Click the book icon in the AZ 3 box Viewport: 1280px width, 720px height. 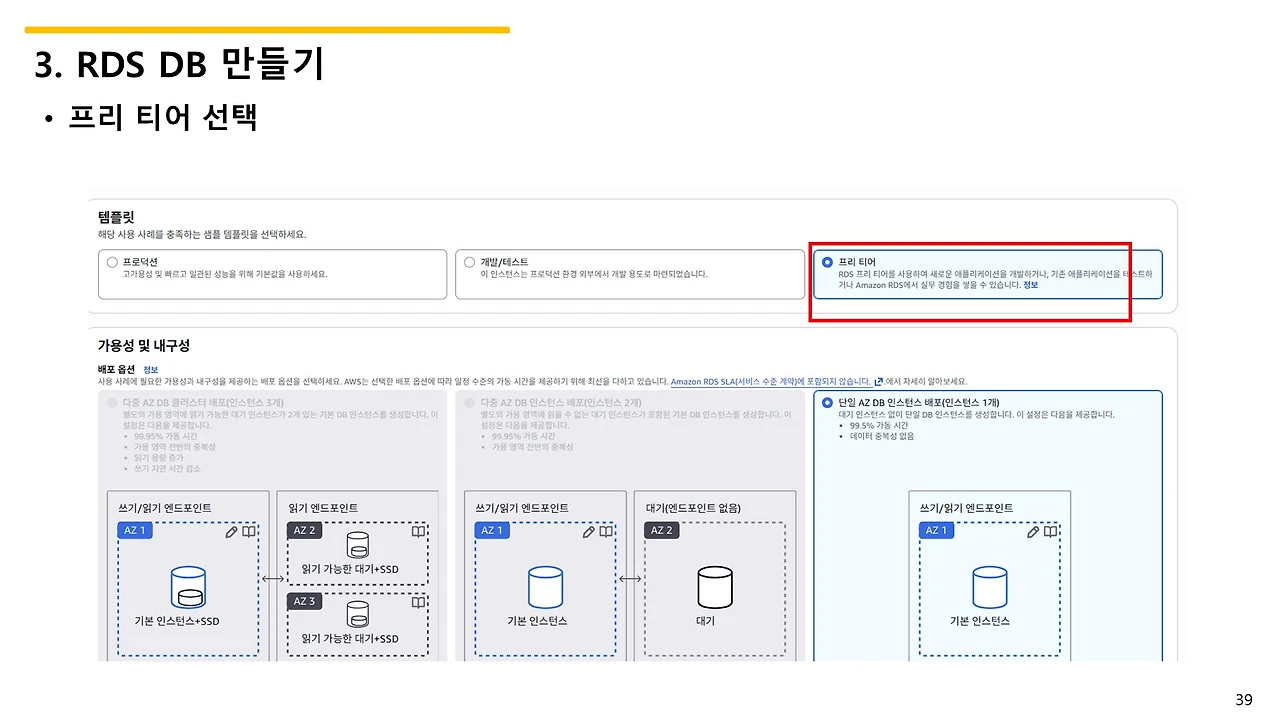click(x=418, y=602)
